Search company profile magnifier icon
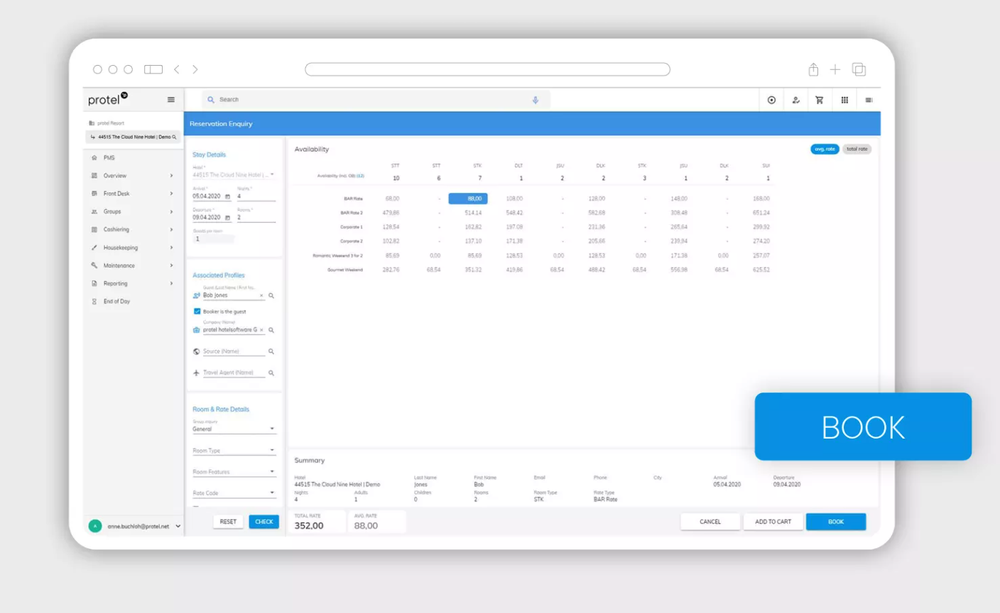Screen dimensions: 1000x613 pyautogui.click(x=271, y=330)
